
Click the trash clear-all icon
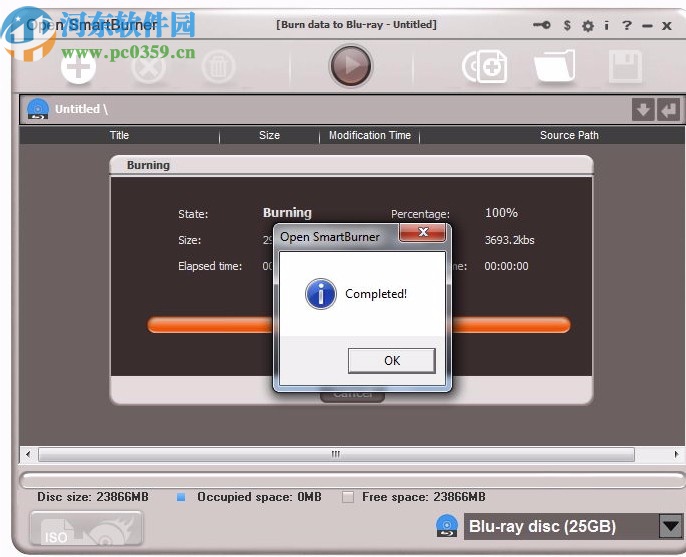(x=218, y=67)
